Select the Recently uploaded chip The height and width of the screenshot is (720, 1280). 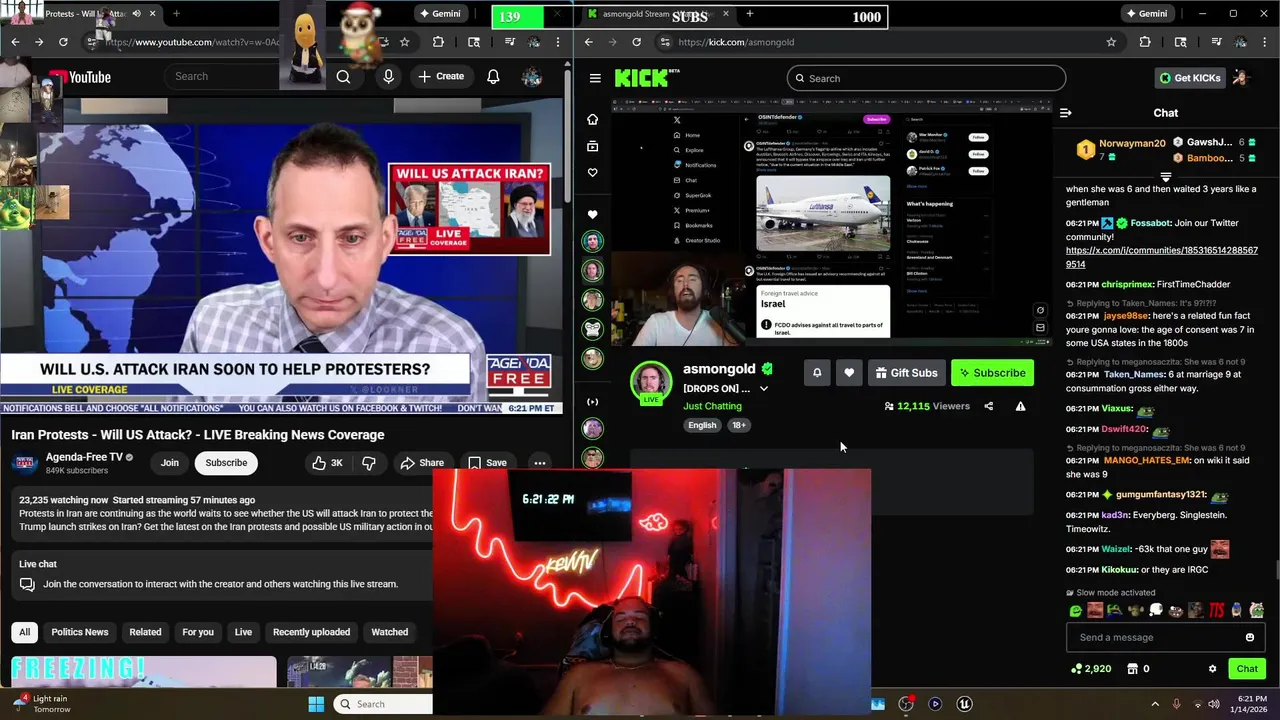click(x=311, y=632)
